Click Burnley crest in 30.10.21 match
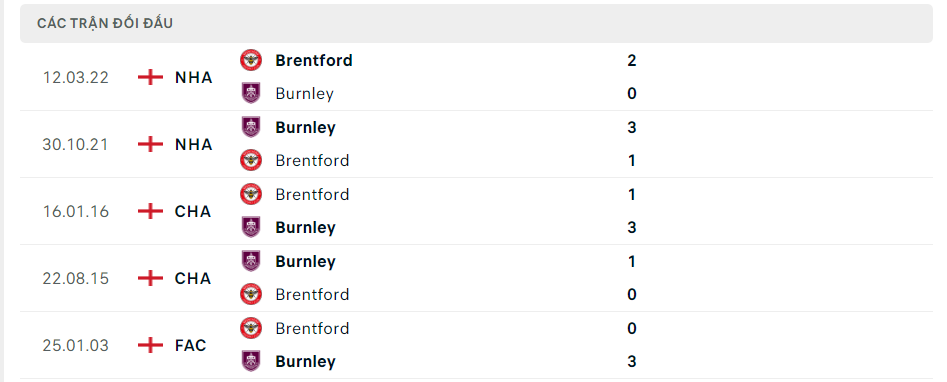947x382 pixels. point(251,127)
